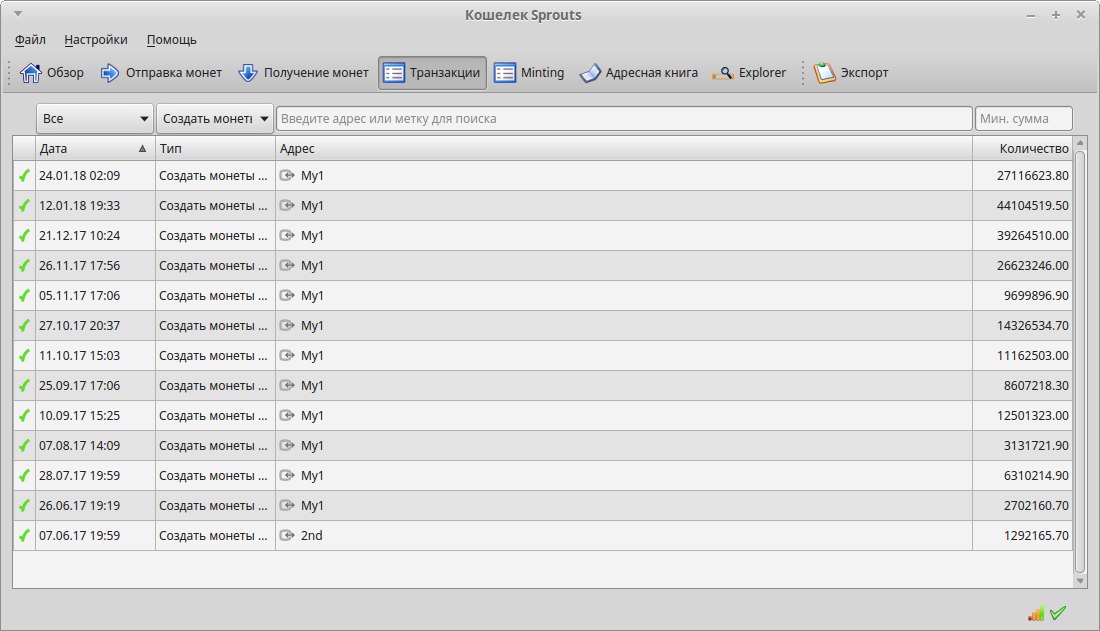The width and height of the screenshot is (1100, 631).
Task: Select amount 14326534.70
Action: (1033, 326)
